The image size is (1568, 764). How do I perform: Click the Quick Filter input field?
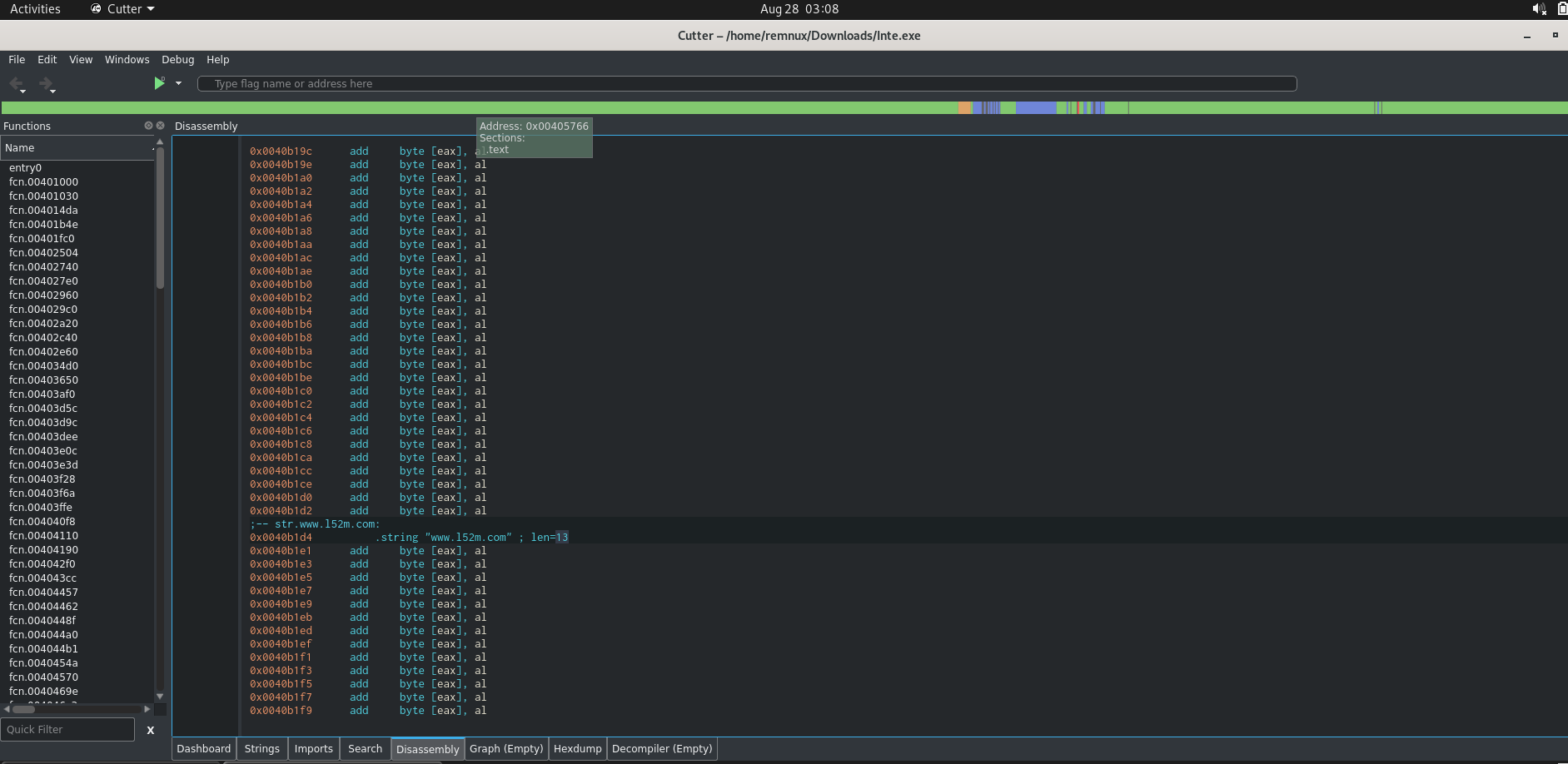(x=67, y=730)
